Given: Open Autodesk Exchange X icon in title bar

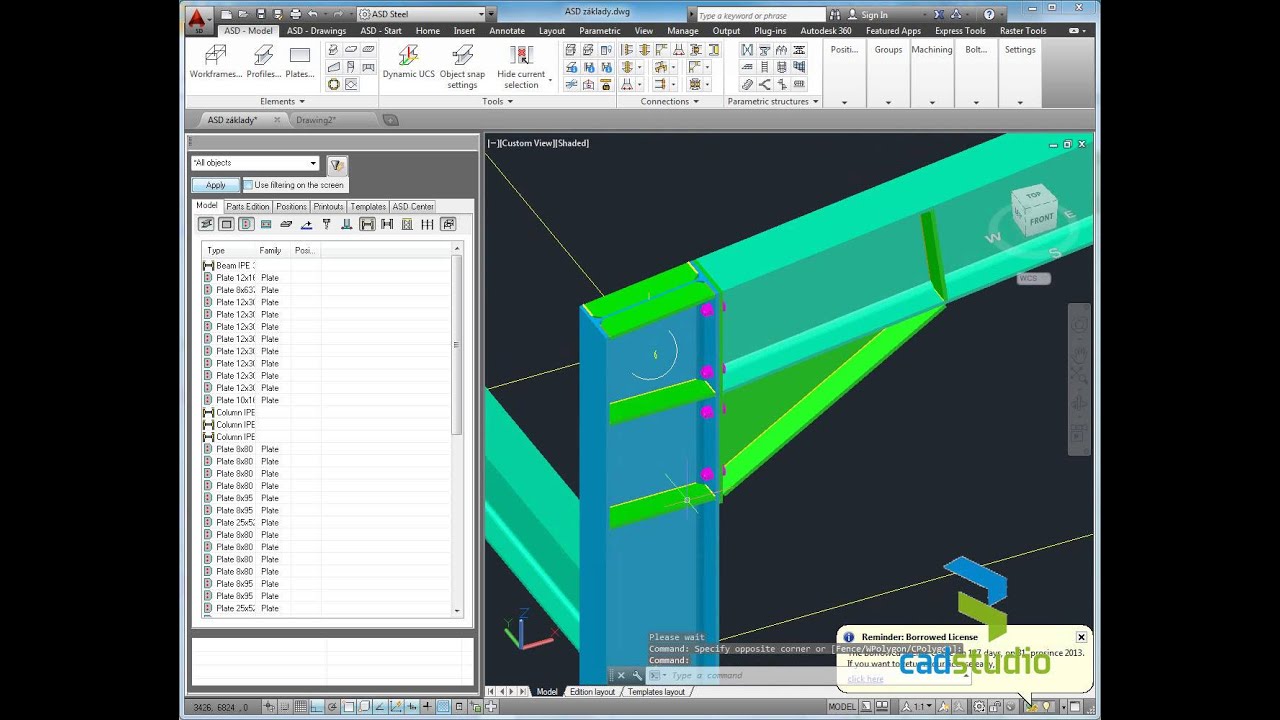Looking at the screenshot, I should click(939, 15).
